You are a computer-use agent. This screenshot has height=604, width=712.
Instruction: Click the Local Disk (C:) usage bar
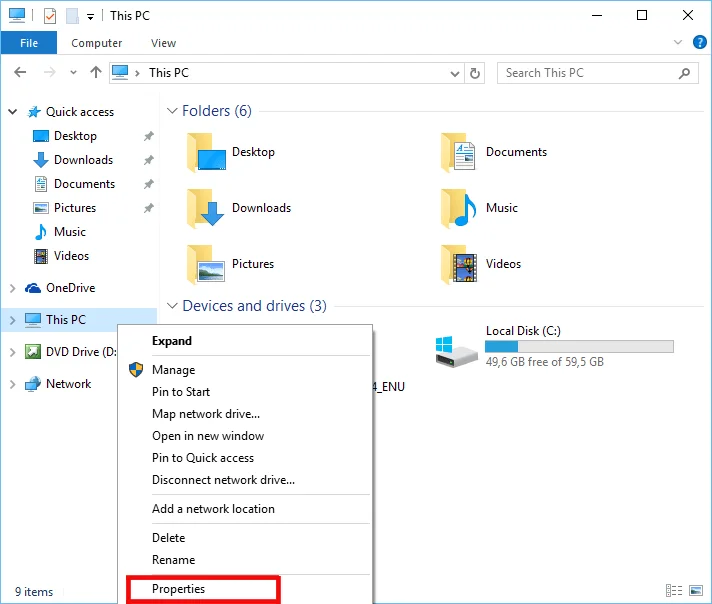(x=579, y=347)
